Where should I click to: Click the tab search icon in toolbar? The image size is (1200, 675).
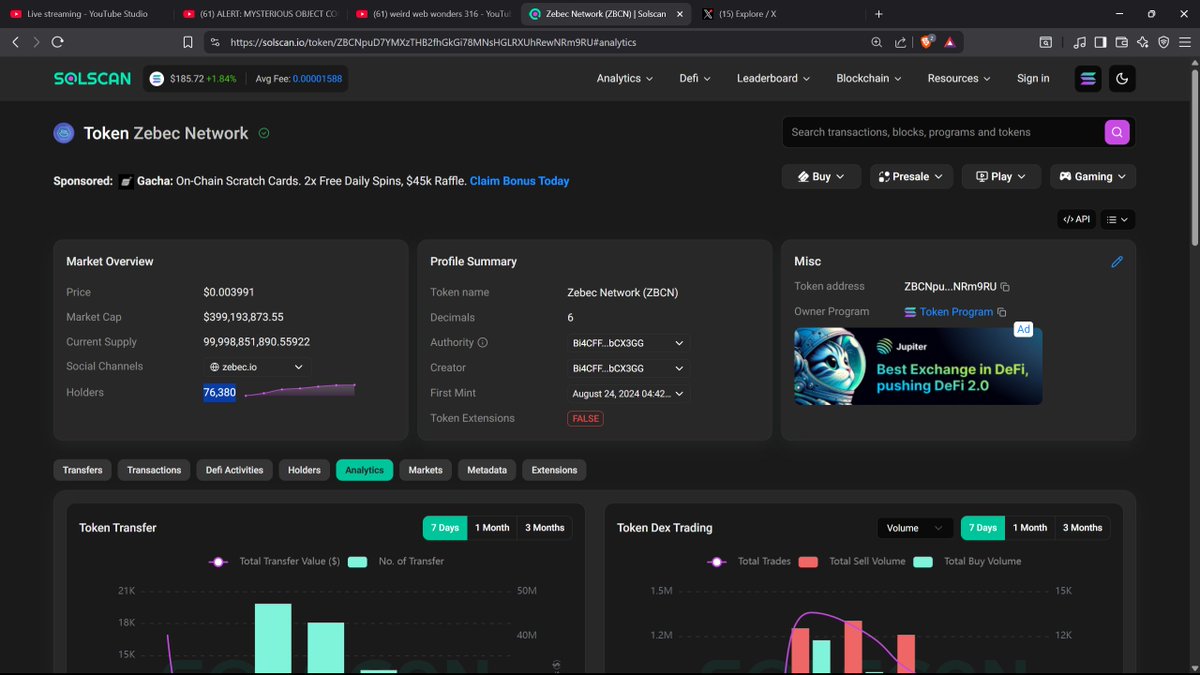(x=1045, y=42)
